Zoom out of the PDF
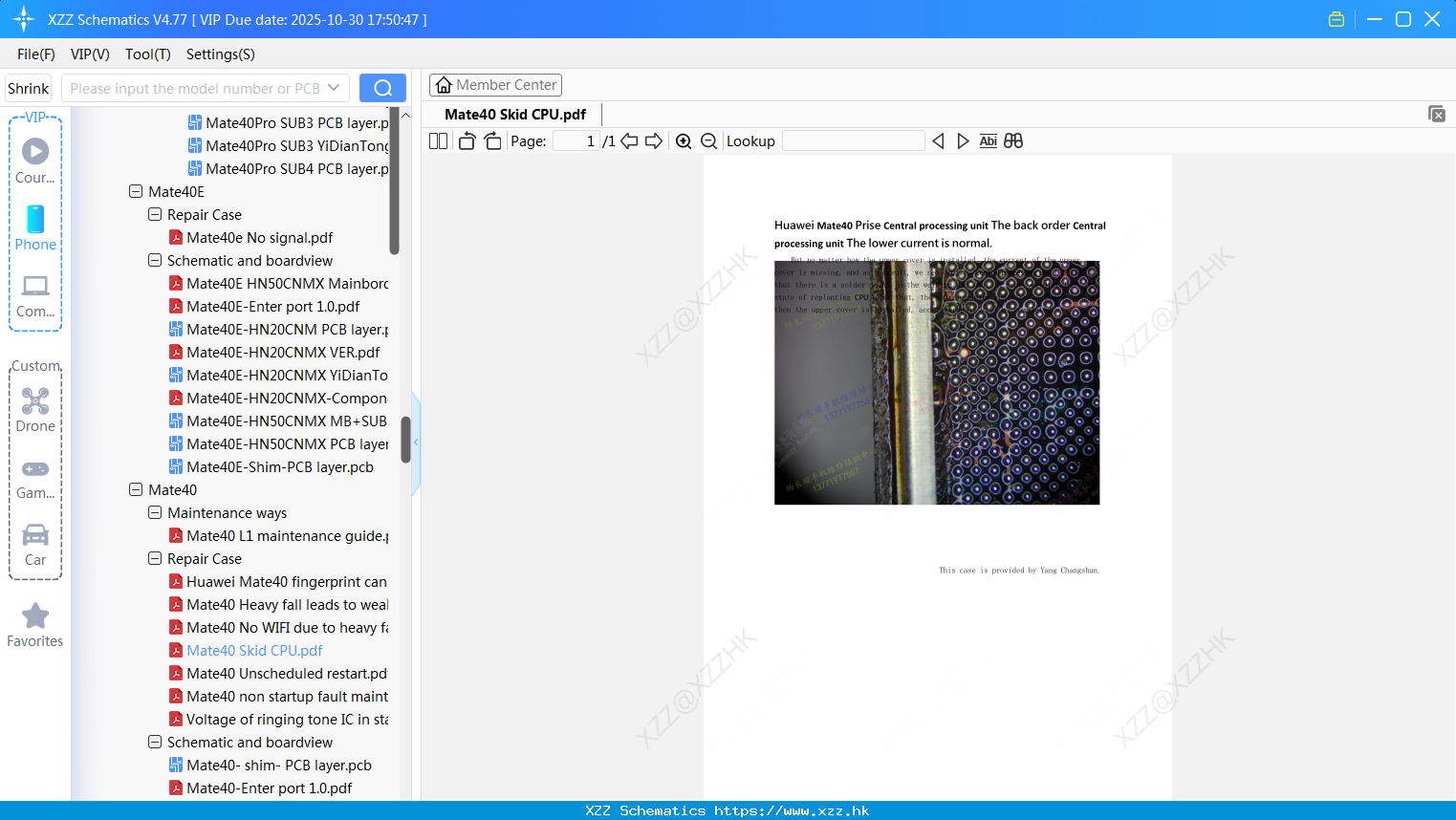1456x820 pixels. (708, 140)
